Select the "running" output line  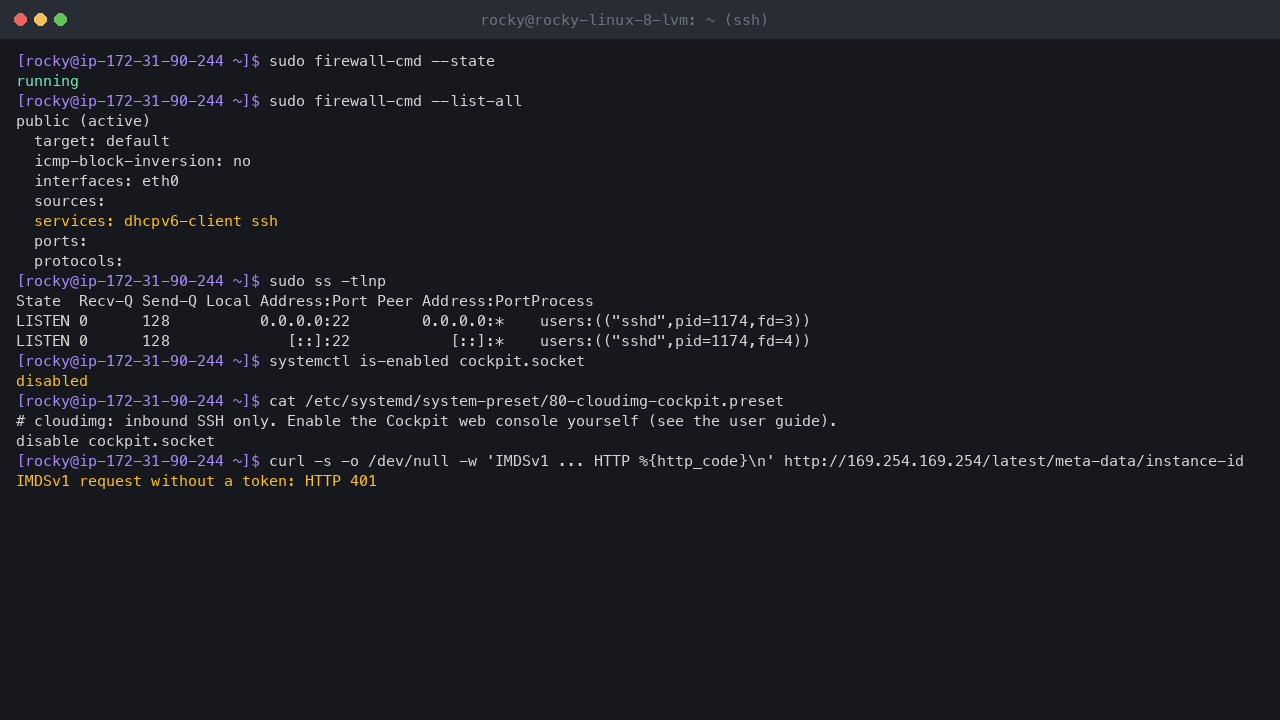(47, 81)
